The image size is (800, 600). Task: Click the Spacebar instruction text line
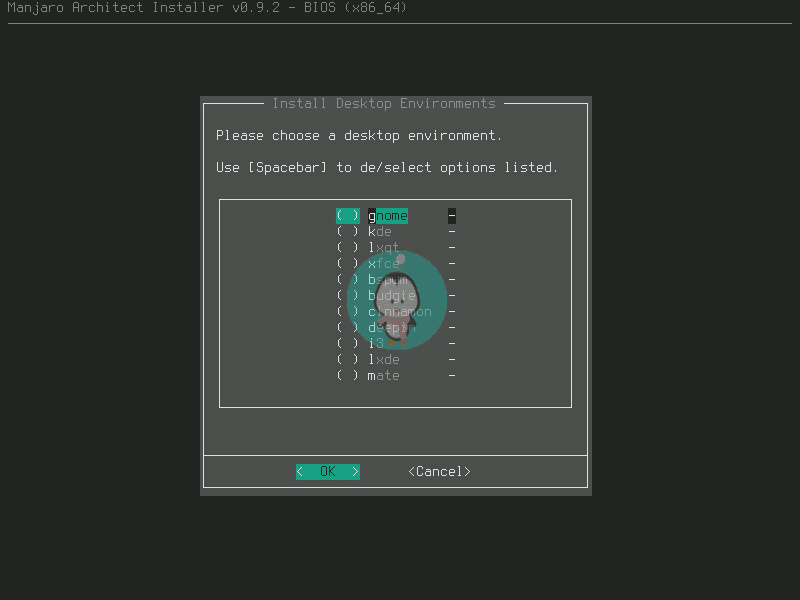(x=382, y=167)
